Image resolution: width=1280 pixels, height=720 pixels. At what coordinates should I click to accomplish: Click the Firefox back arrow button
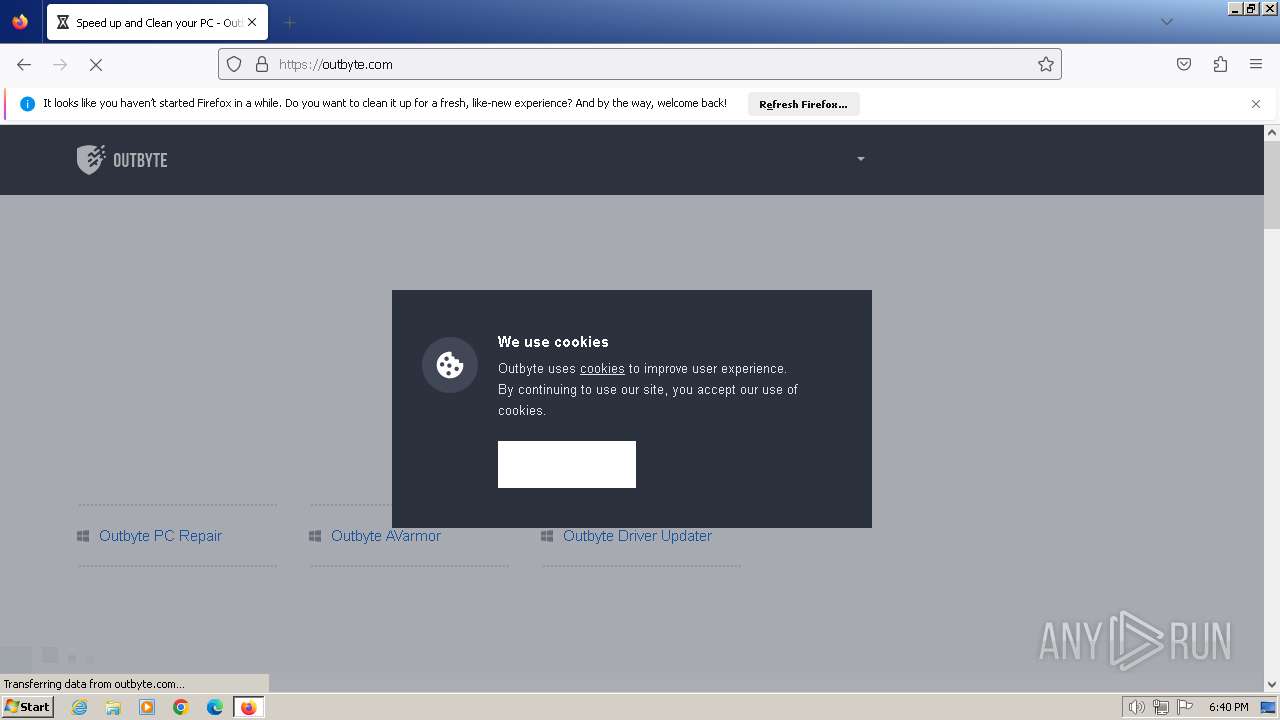pyautogui.click(x=24, y=64)
